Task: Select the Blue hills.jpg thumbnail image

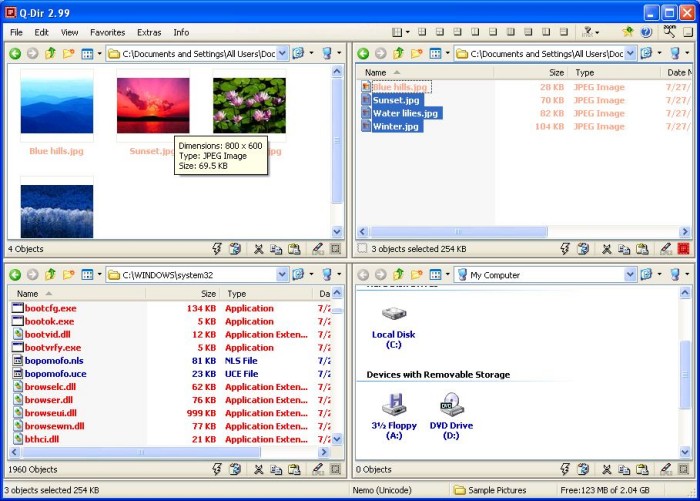Action: tap(57, 105)
